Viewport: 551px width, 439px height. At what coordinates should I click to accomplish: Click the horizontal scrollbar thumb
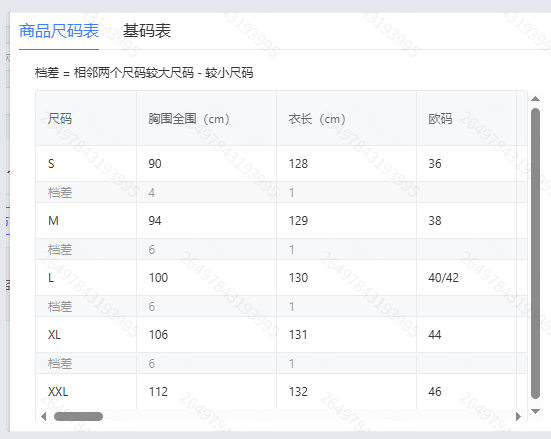point(78,417)
